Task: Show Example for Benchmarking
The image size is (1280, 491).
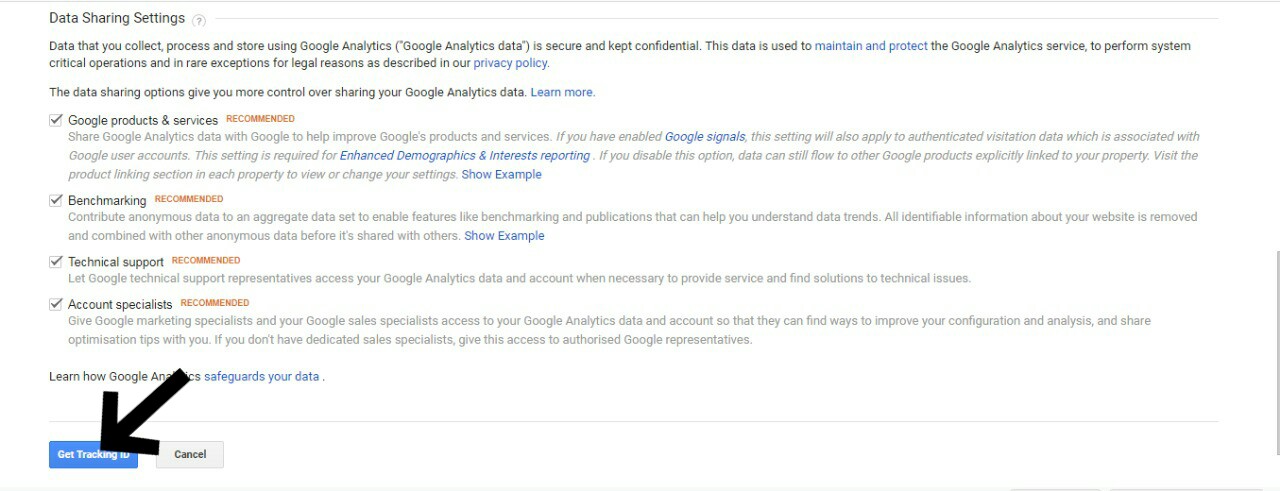Action: click(x=504, y=236)
